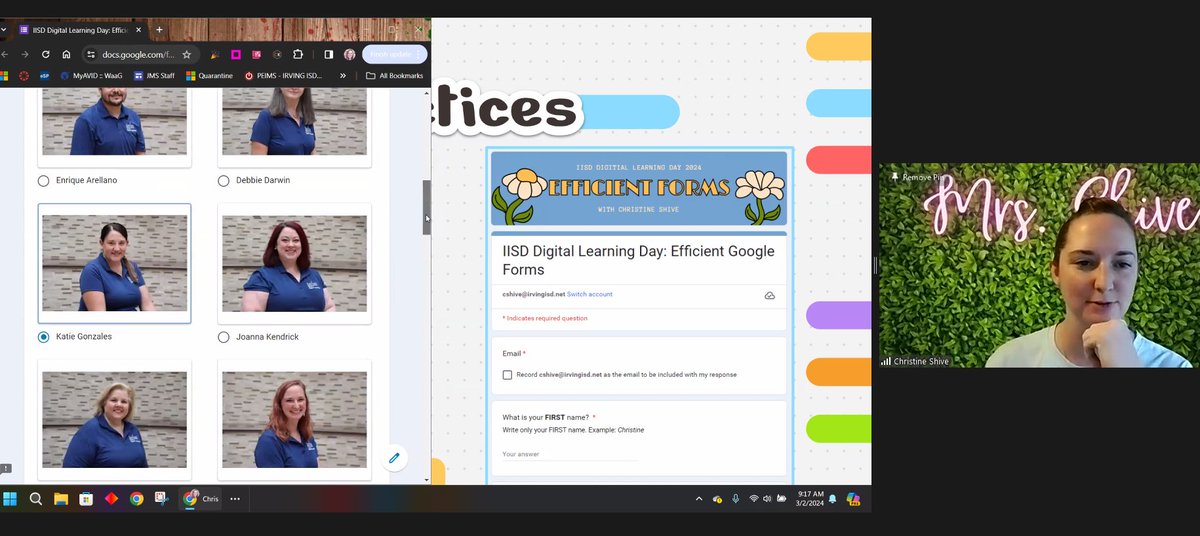The image size is (1200, 536).
Task: Open the tab search dropdown arrow
Action: [4, 30]
